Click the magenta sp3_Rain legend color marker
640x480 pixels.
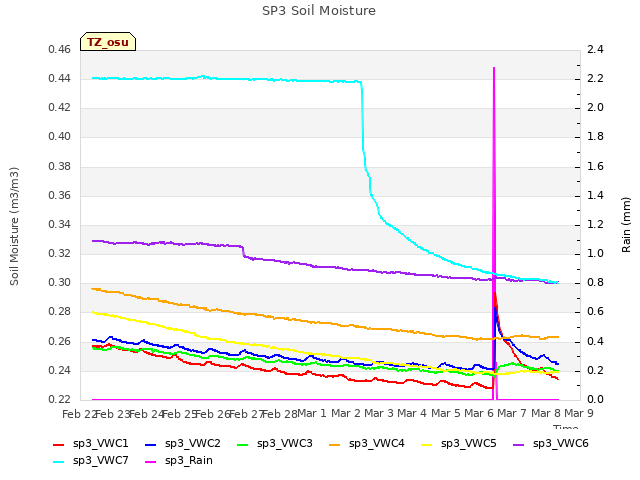point(151,462)
